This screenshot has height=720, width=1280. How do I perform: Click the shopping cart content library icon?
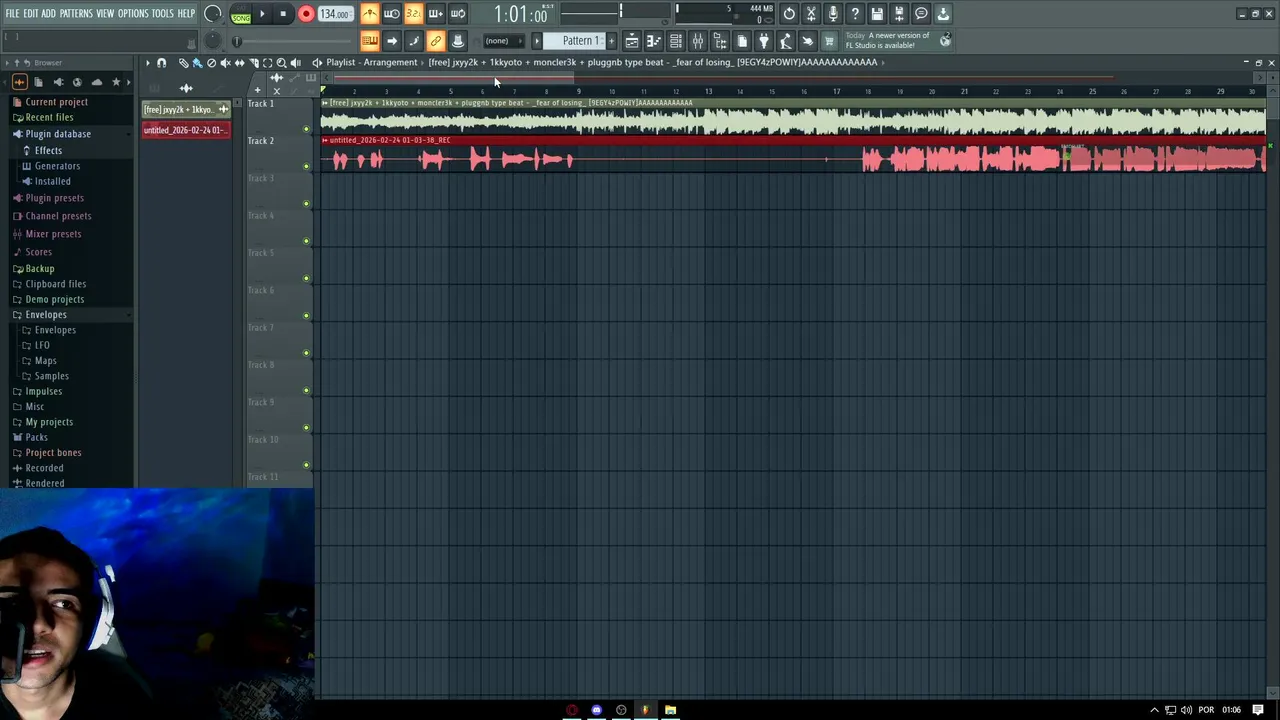point(828,41)
